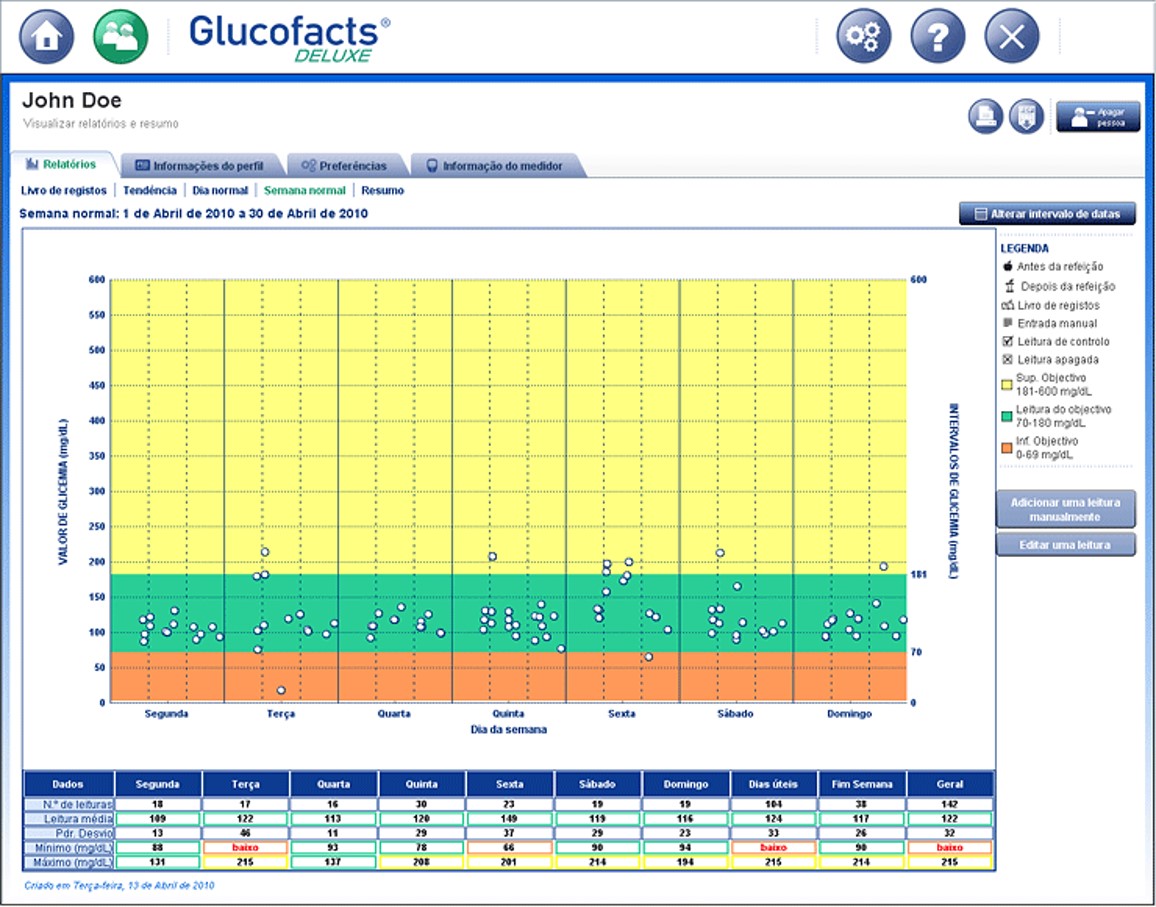Click the Leitura apagada checkbox icon
The width and height of the screenshot is (1156, 907).
tap(1007, 359)
